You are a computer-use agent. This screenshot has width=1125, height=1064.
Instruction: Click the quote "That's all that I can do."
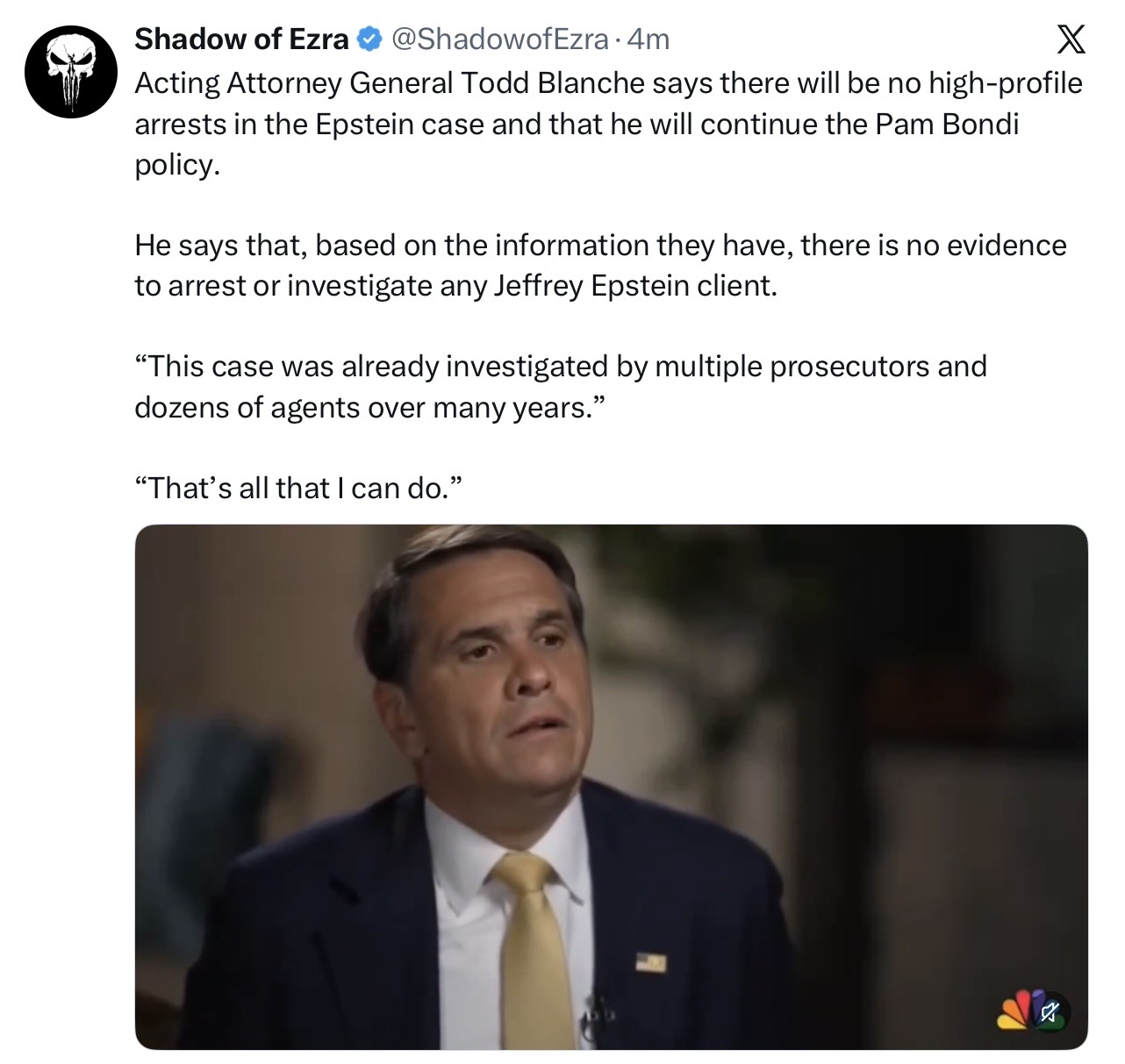coord(297,488)
